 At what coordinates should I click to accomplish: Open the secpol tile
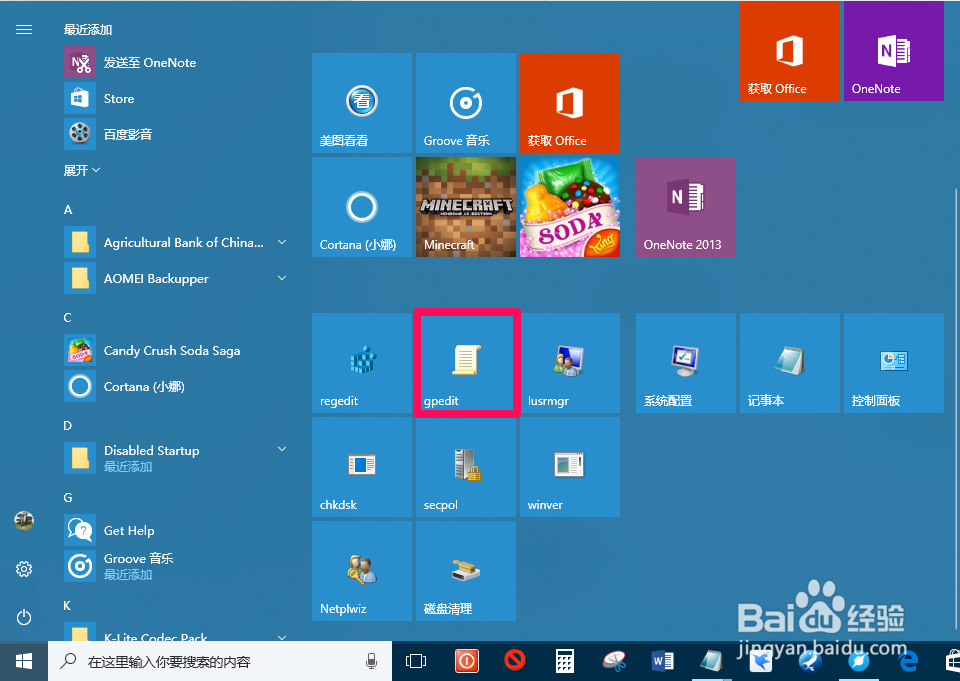pyautogui.click(x=466, y=467)
